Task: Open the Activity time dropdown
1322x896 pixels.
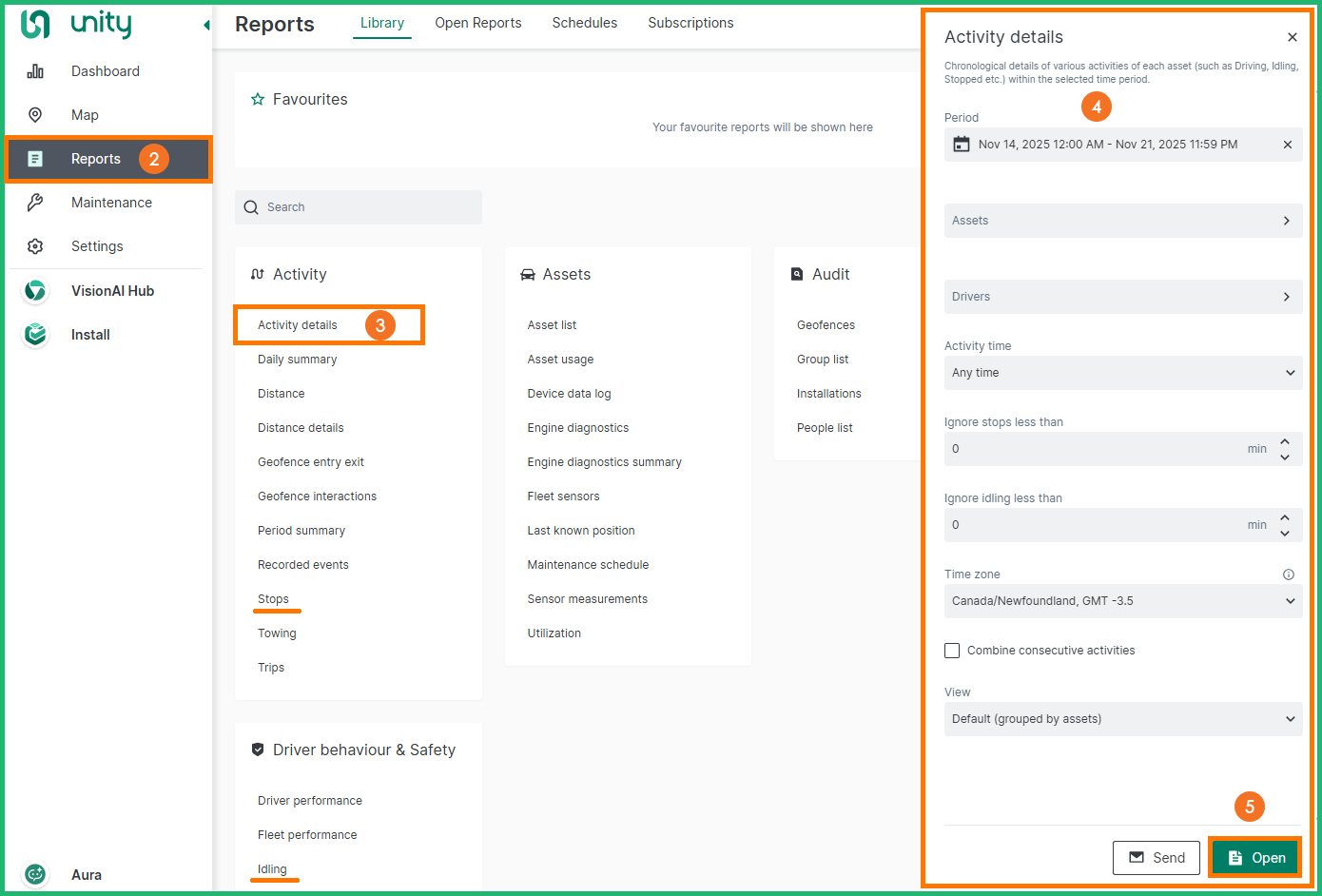Action: click(x=1122, y=373)
